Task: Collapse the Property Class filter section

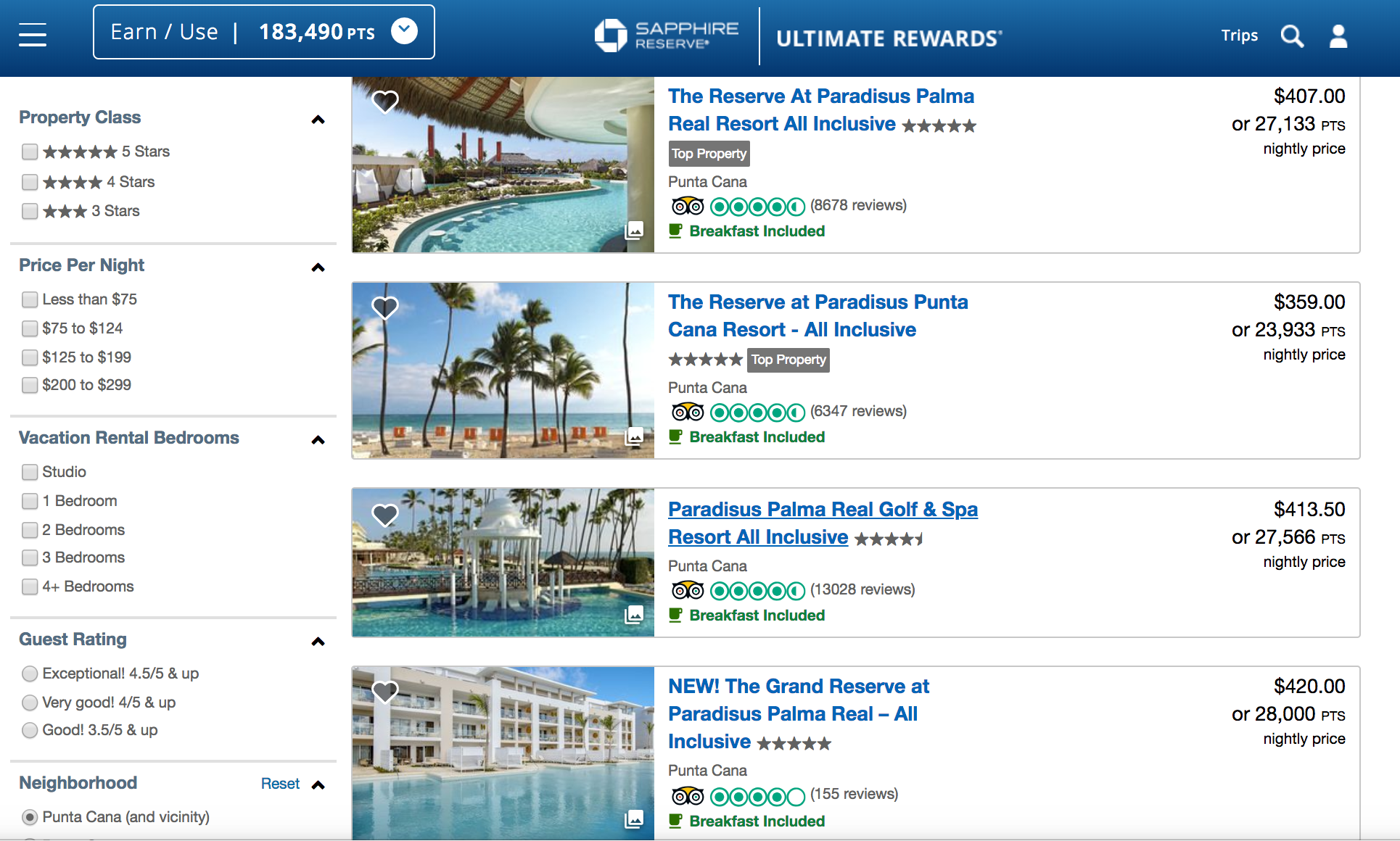Action: click(318, 120)
